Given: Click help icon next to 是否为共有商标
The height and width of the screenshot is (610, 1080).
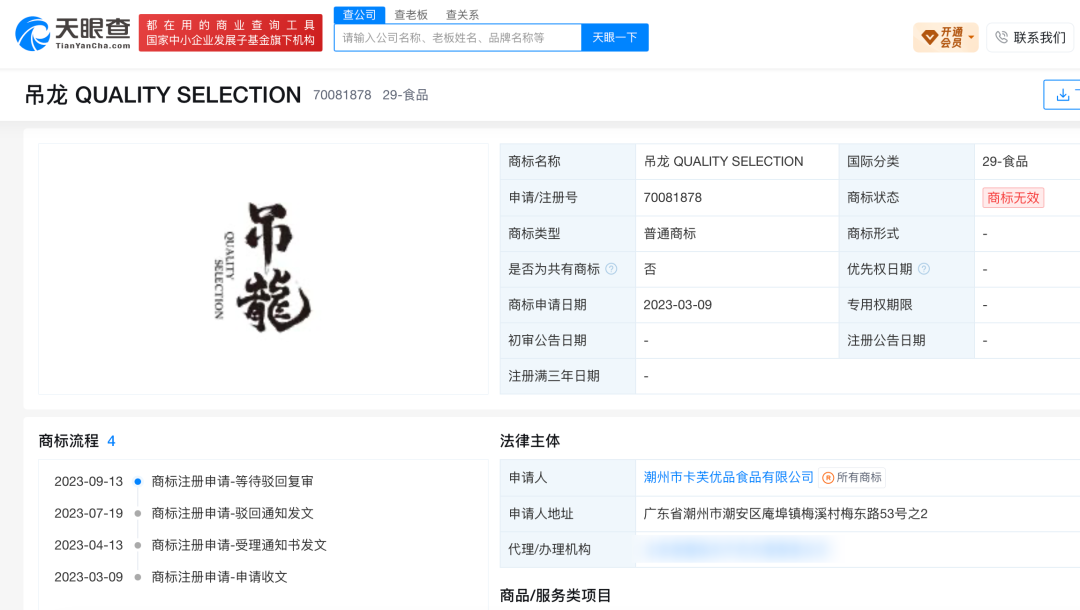Looking at the screenshot, I should (611, 269).
